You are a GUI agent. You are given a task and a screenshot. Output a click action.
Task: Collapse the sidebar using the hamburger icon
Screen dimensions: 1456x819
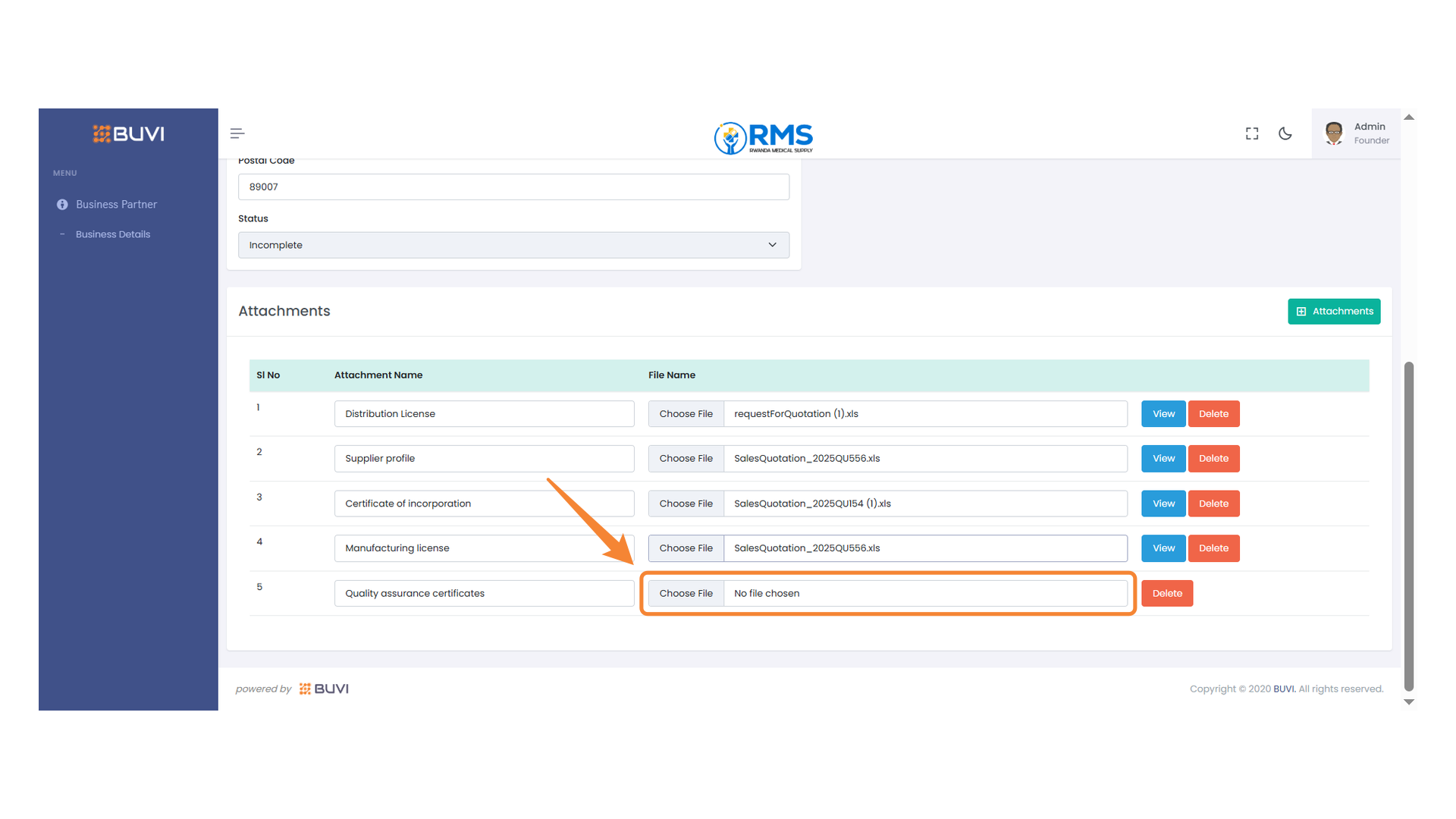click(237, 133)
